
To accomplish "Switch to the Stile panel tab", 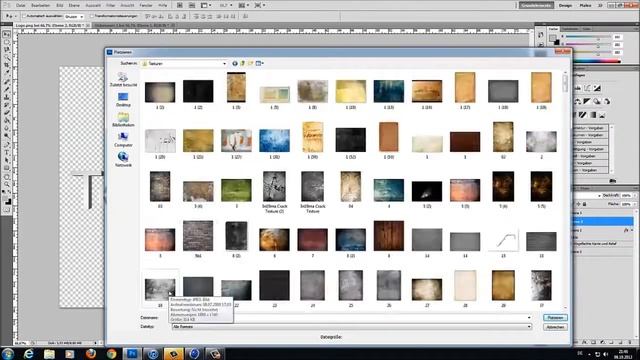I will (587, 29).
